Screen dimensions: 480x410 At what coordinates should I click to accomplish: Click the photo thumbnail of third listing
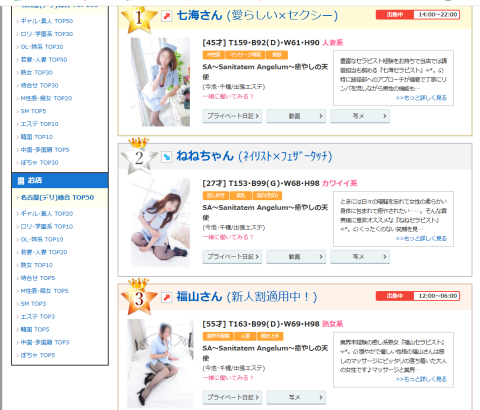pos(160,363)
